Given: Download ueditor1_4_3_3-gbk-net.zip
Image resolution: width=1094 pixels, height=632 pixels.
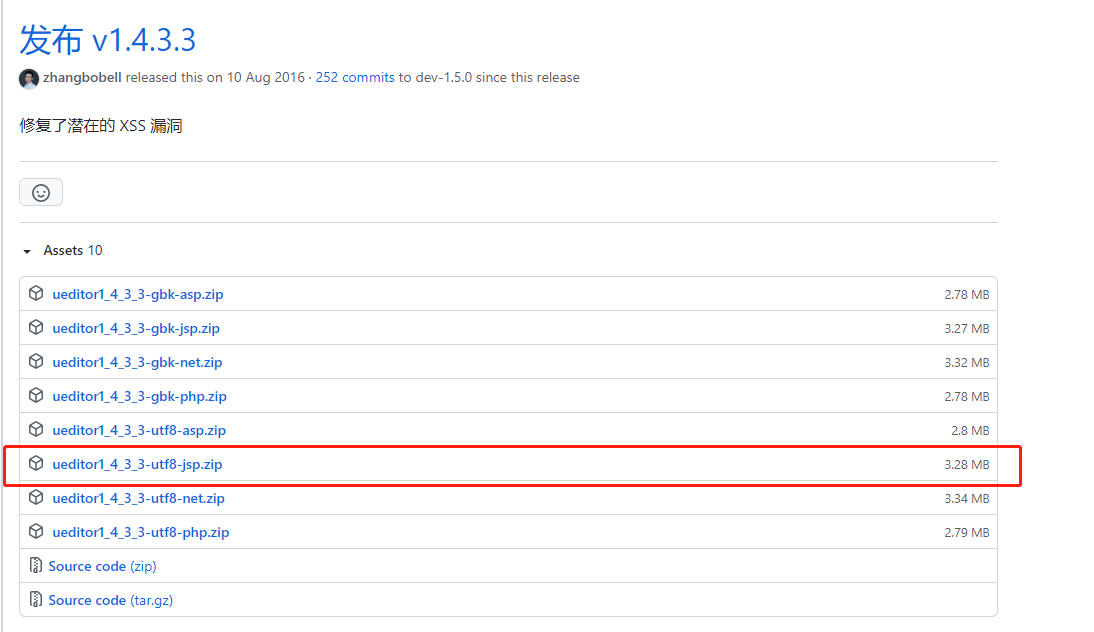Looking at the screenshot, I should tap(137, 363).
